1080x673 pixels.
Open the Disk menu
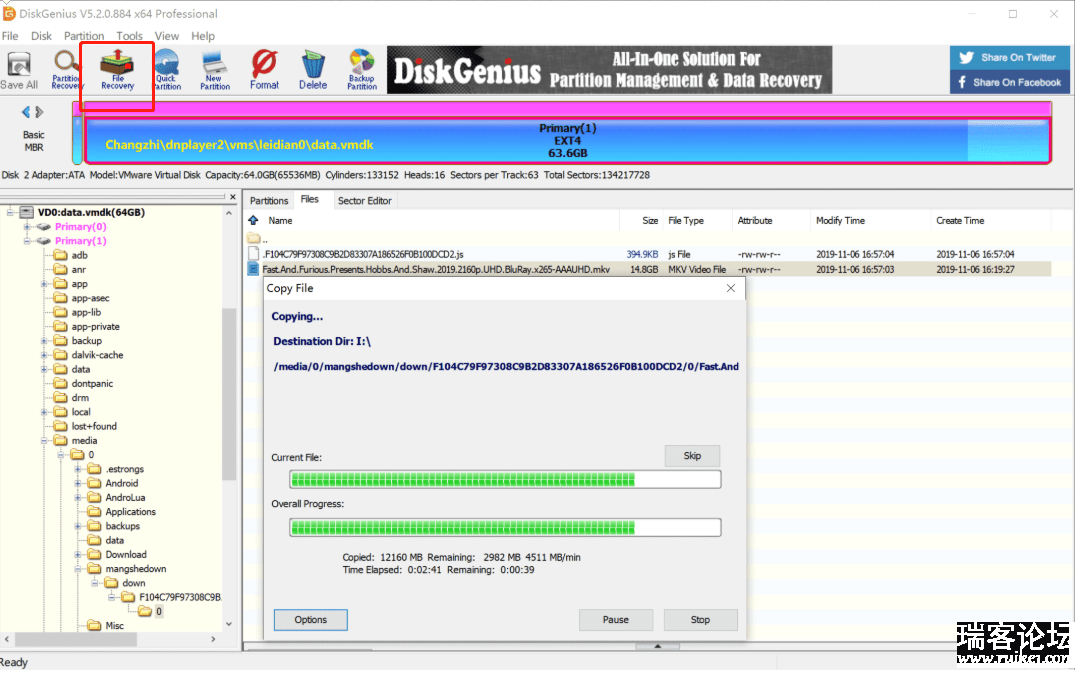pyautogui.click(x=41, y=36)
